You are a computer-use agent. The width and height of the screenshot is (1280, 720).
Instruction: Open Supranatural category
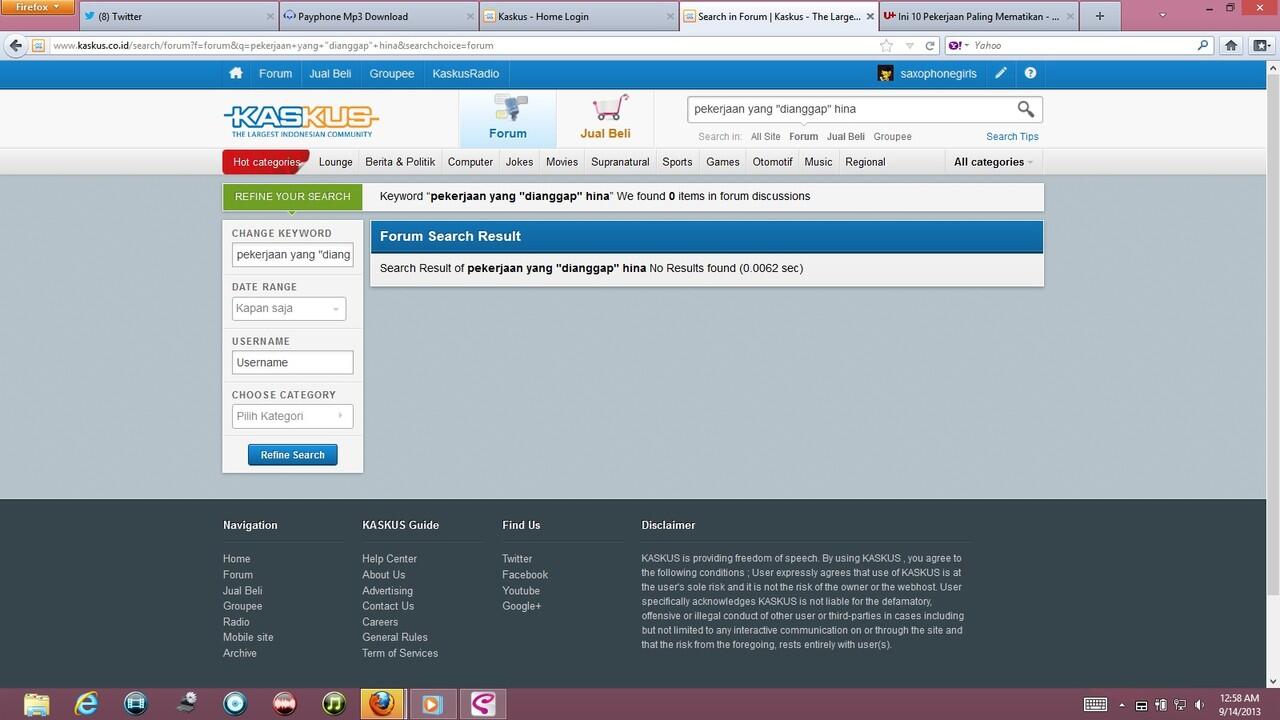620,162
